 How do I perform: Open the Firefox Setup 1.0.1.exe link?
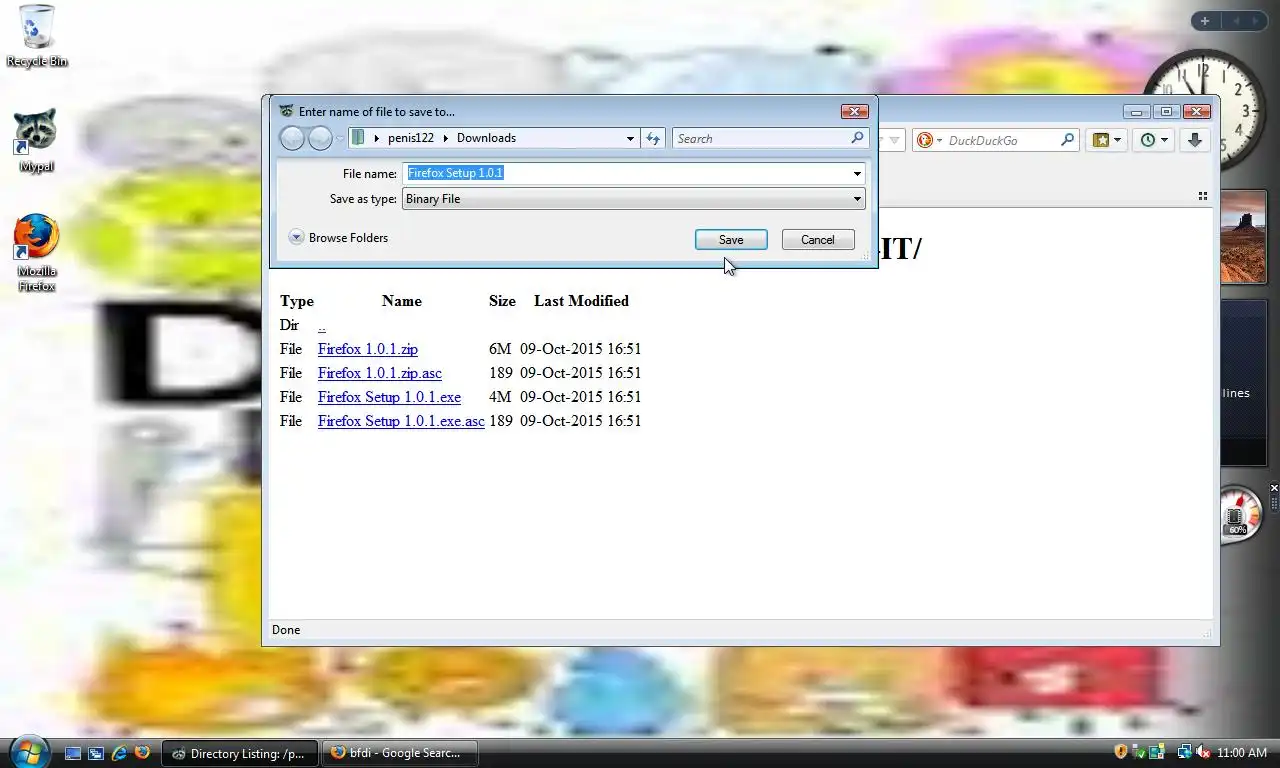(389, 397)
